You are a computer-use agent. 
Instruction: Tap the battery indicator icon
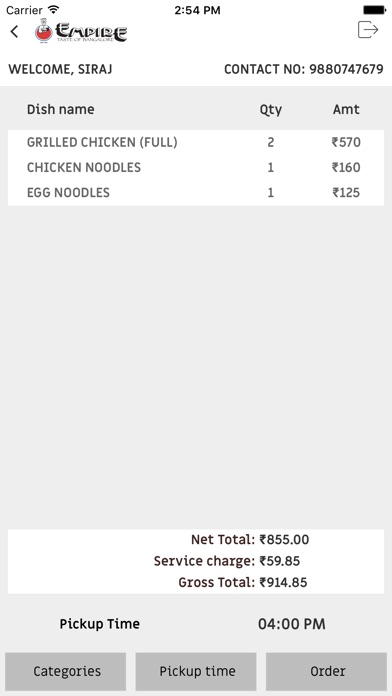point(374,10)
